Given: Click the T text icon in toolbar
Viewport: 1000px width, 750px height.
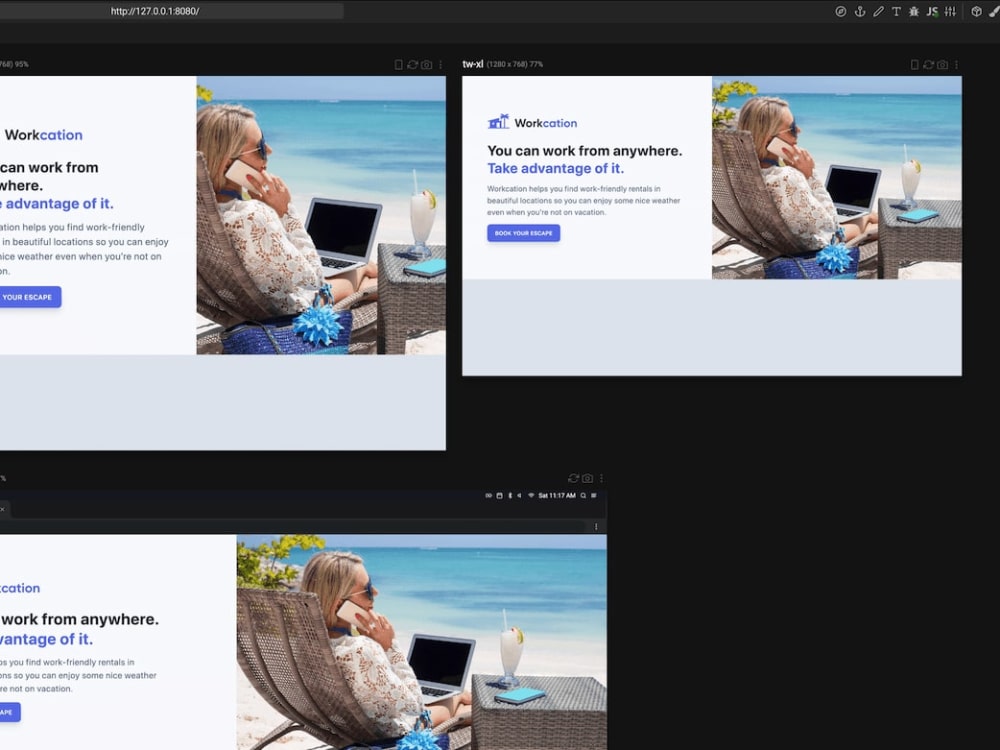Looking at the screenshot, I should (x=896, y=11).
